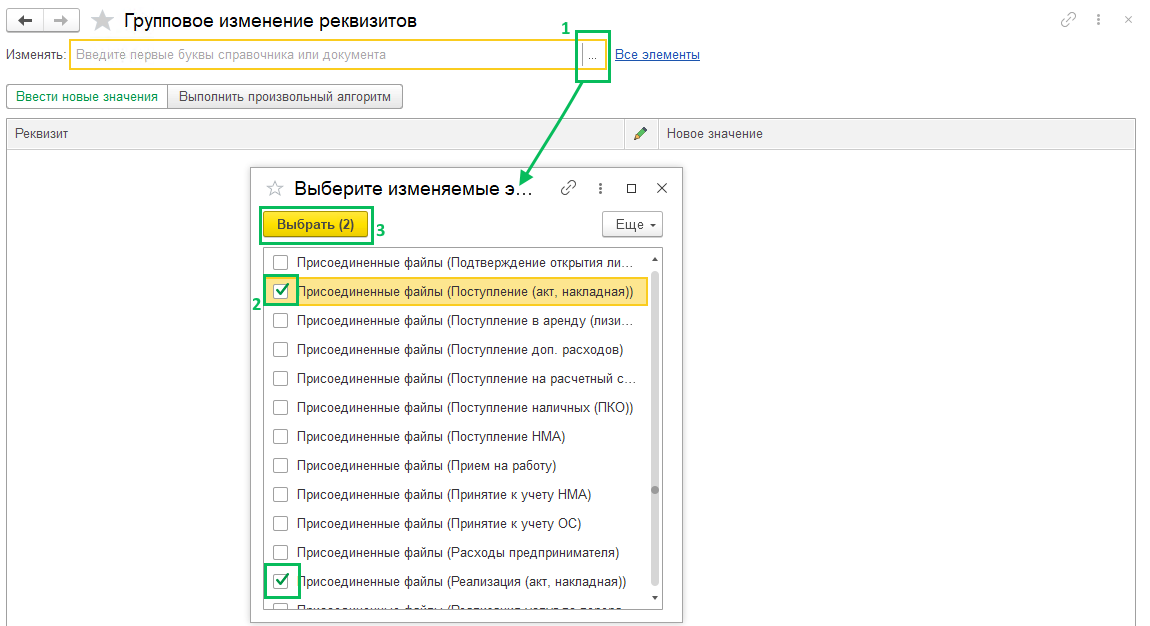Viewport: 1150px width, 626px height.
Task: Open the Все элементы link
Action: pos(657,55)
